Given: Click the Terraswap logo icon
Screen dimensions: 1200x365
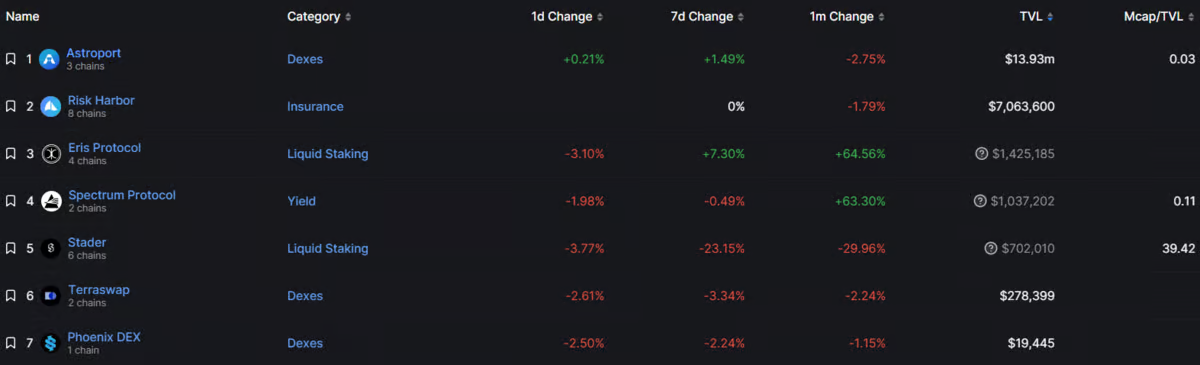Looking at the screenshot, I should click(50, 296).
